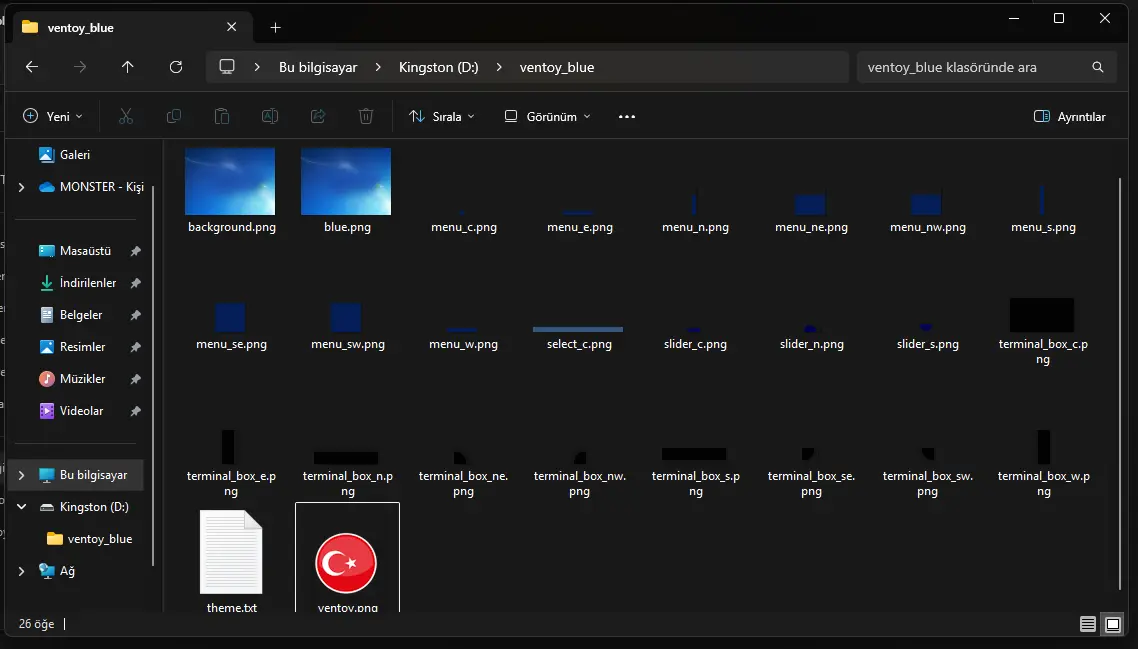1138x649 pixels.
Task: Open the Yeni dropdown menu
Action: [x=53, y=116]
